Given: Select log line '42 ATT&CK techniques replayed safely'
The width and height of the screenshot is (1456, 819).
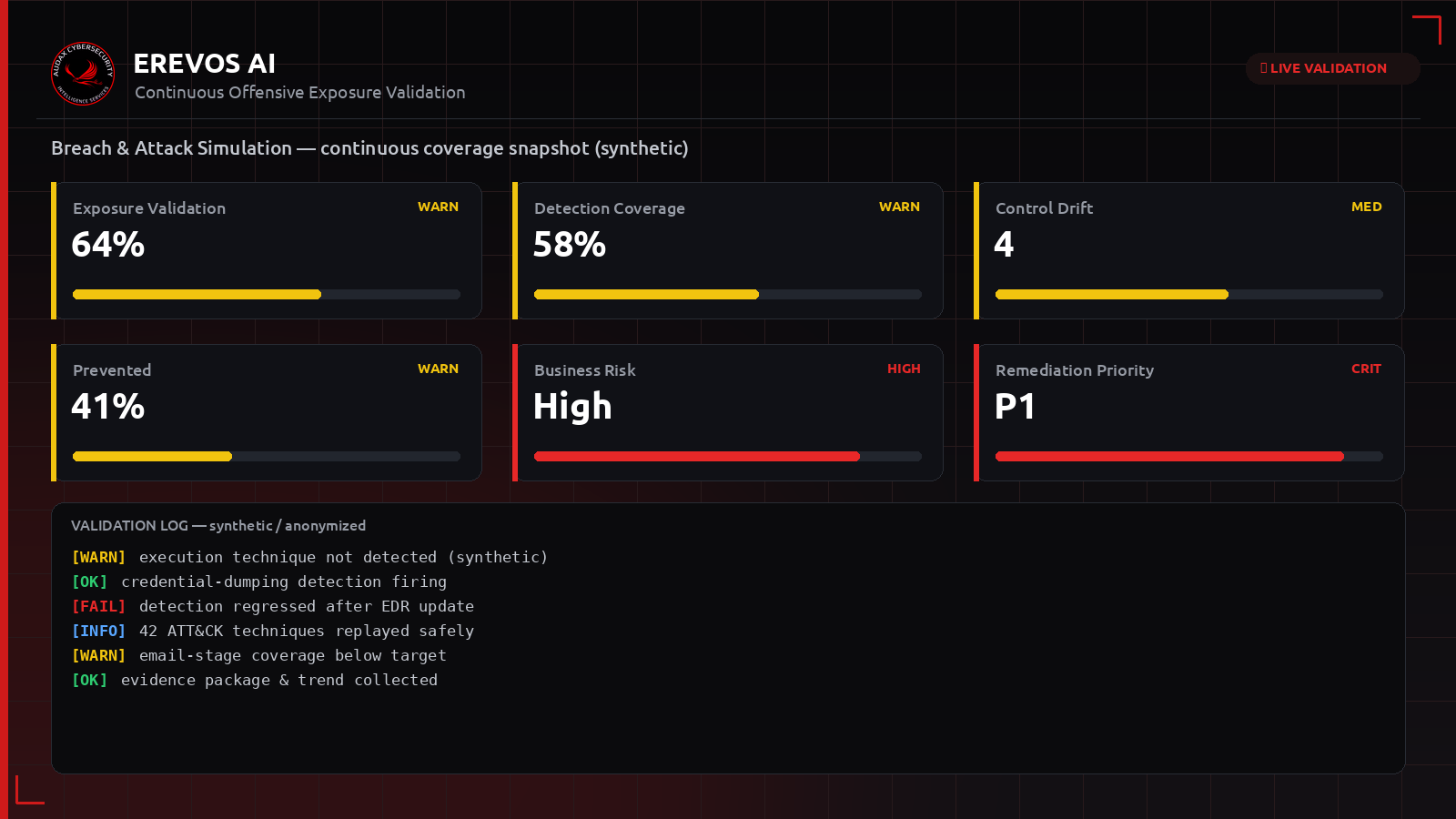Looking at the screenshot, I should tap(273, 631).
